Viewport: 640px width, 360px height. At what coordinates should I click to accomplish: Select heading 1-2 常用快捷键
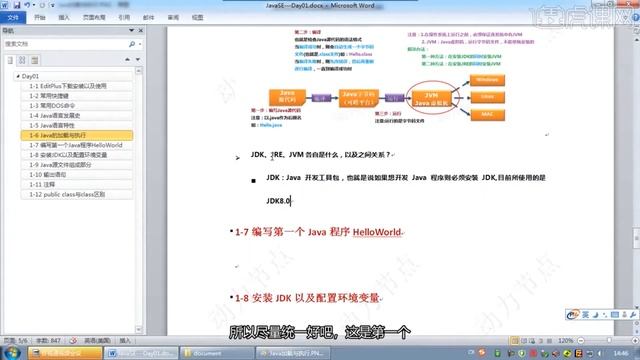tap(77, 96)
